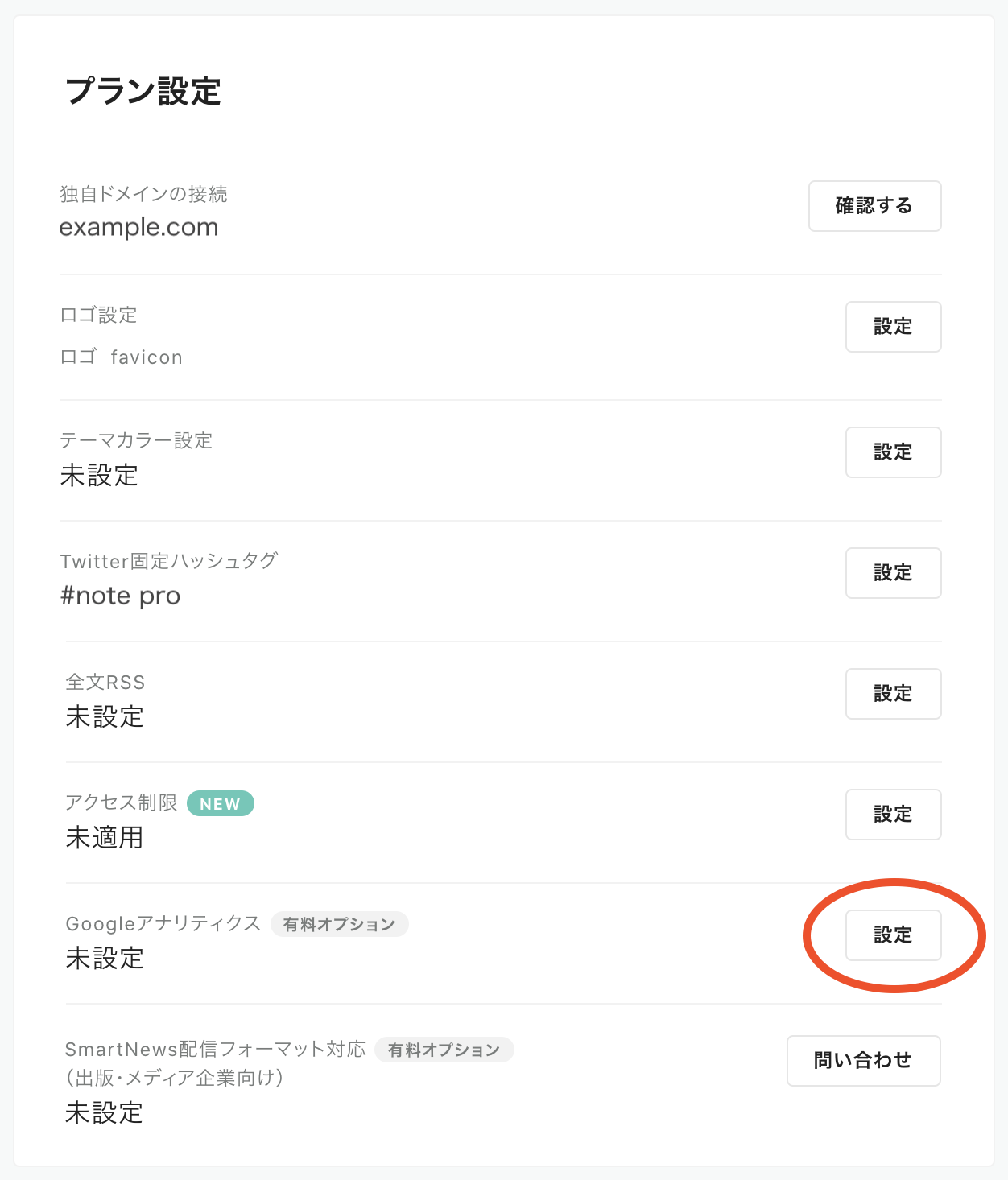This screenshot has height=1180, width=1008.
Task: Click the #note pro hashtag value
Action: coord(120,596)
